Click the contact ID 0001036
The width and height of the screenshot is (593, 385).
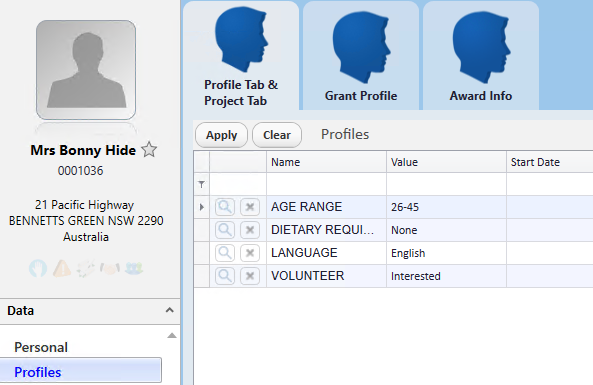pyautogui.click(x=80, y=171)
